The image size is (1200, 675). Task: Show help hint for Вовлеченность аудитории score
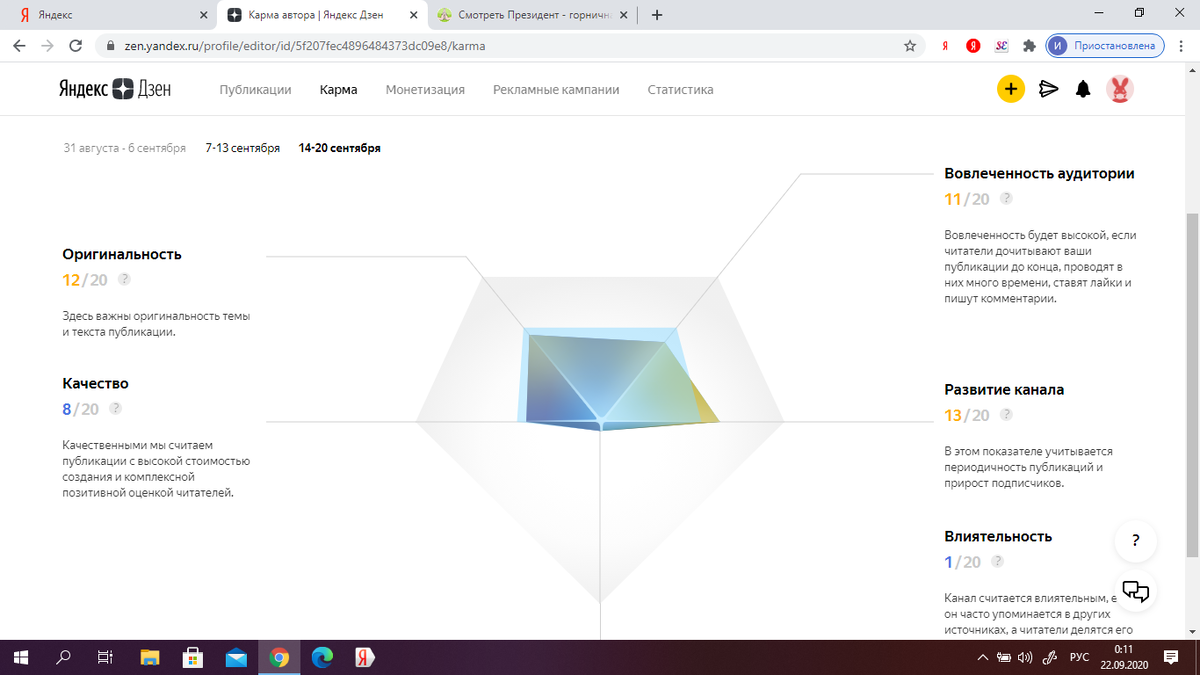(1006, 199)
